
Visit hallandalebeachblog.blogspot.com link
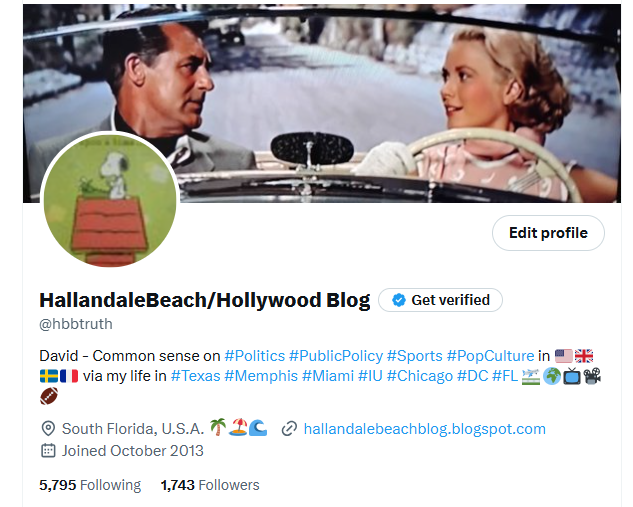[x=424, y=429]
